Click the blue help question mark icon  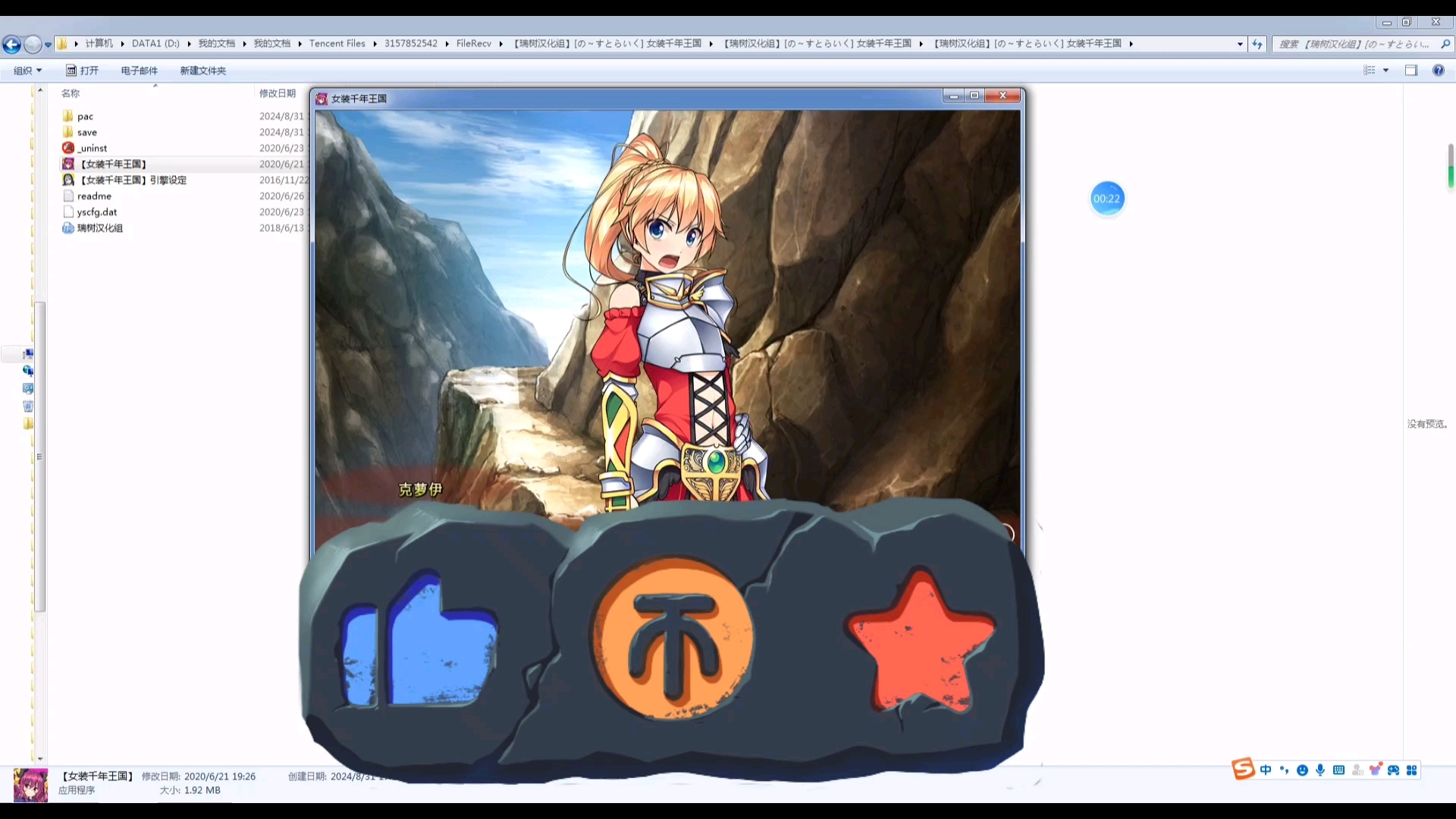pyautogui.click(x=1439, y=71)
